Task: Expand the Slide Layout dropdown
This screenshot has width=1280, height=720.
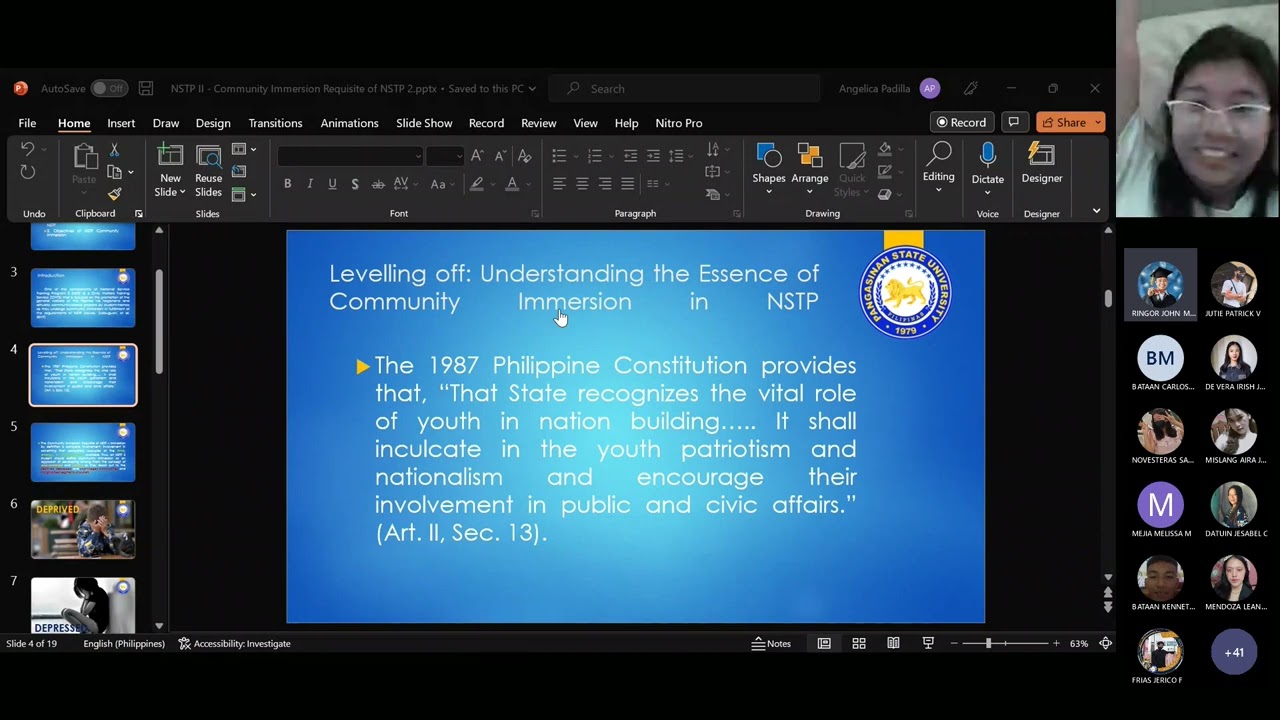Action: coord(243,150)
